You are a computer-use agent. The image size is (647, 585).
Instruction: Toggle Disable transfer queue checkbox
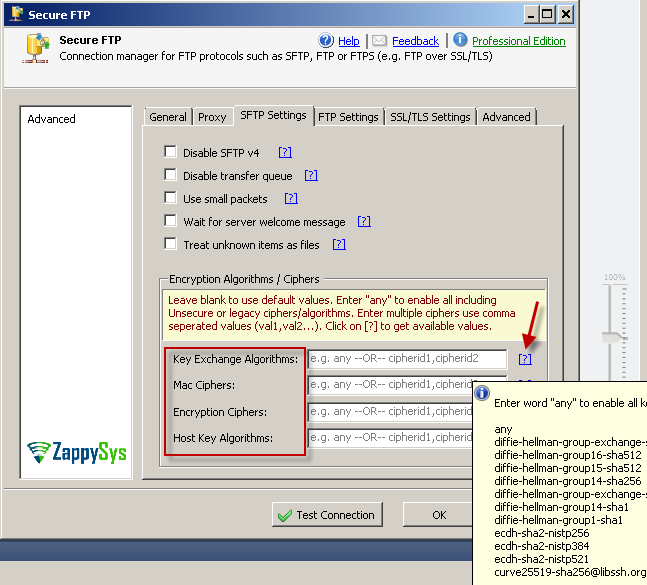170,175
